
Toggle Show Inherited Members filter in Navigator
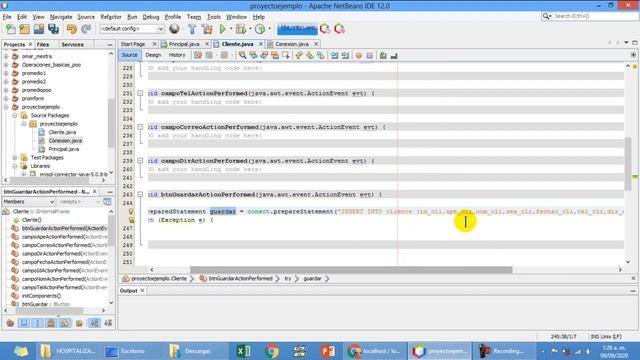tap(10, 323)
